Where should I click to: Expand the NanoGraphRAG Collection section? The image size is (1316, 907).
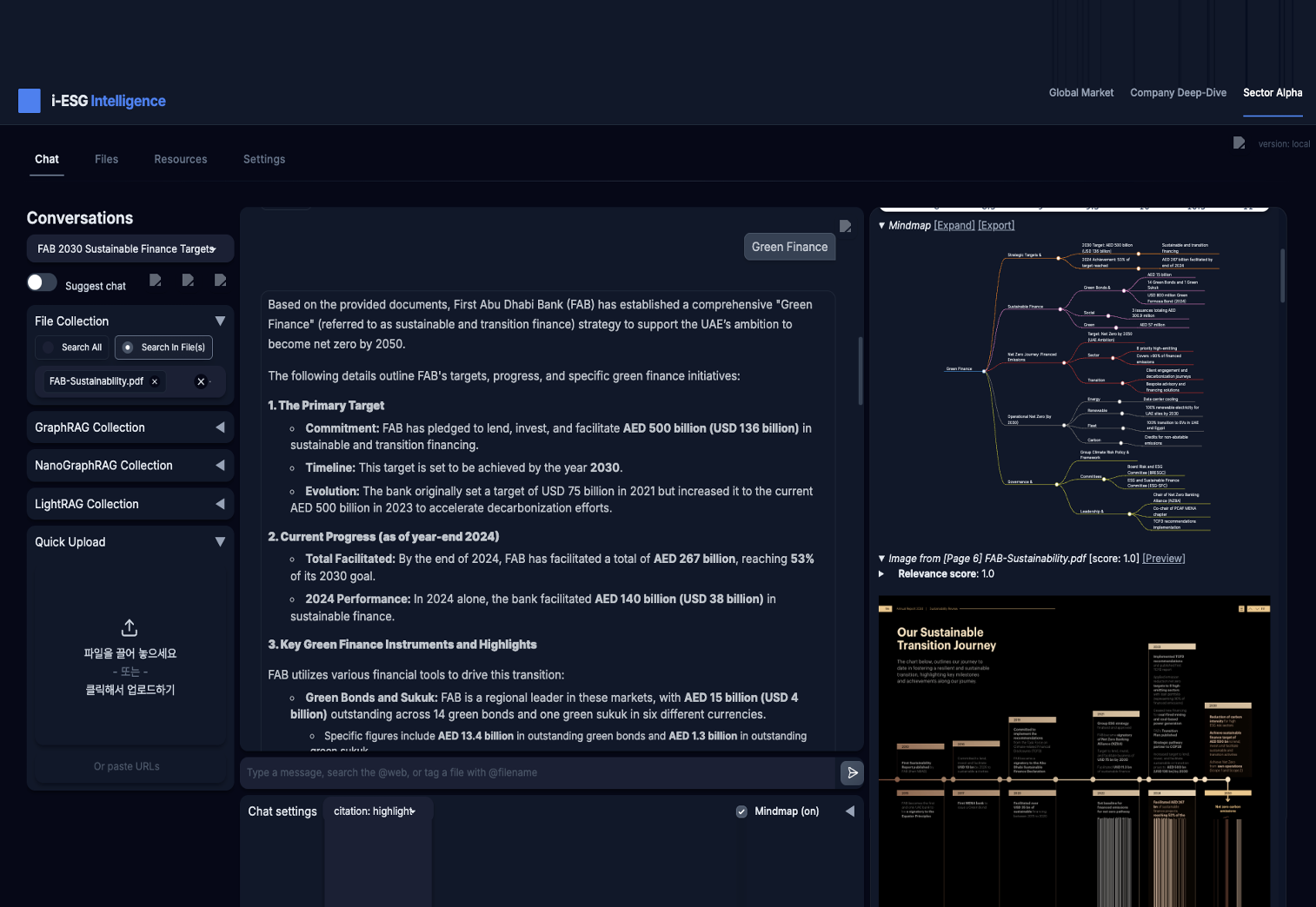[220, 466]
